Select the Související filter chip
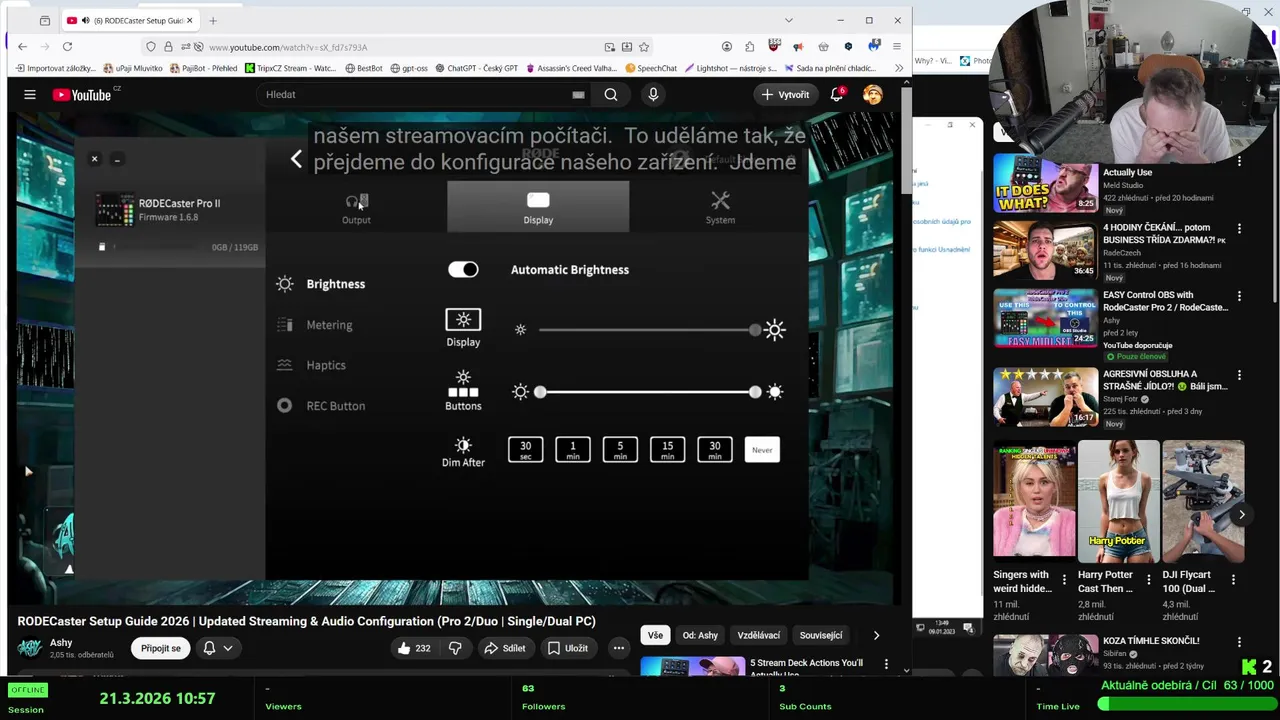 click(821, 635)
